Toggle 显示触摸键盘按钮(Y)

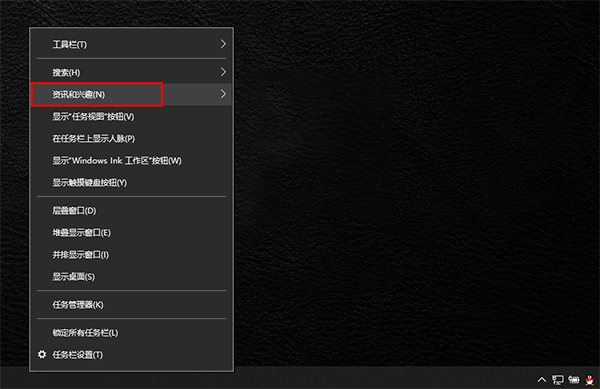131,182
